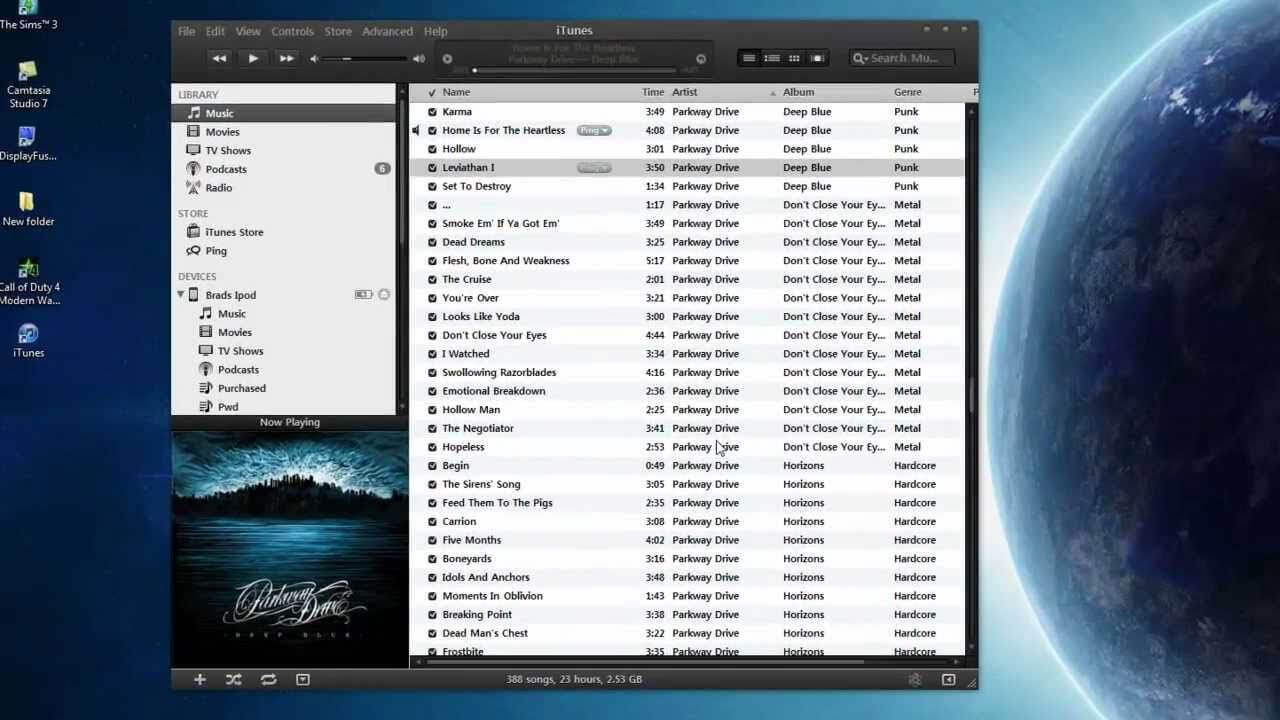Screen dimensions: 1280x720
Task: Hide the Now Playing artwork panel
Action: tap(303, 680)
